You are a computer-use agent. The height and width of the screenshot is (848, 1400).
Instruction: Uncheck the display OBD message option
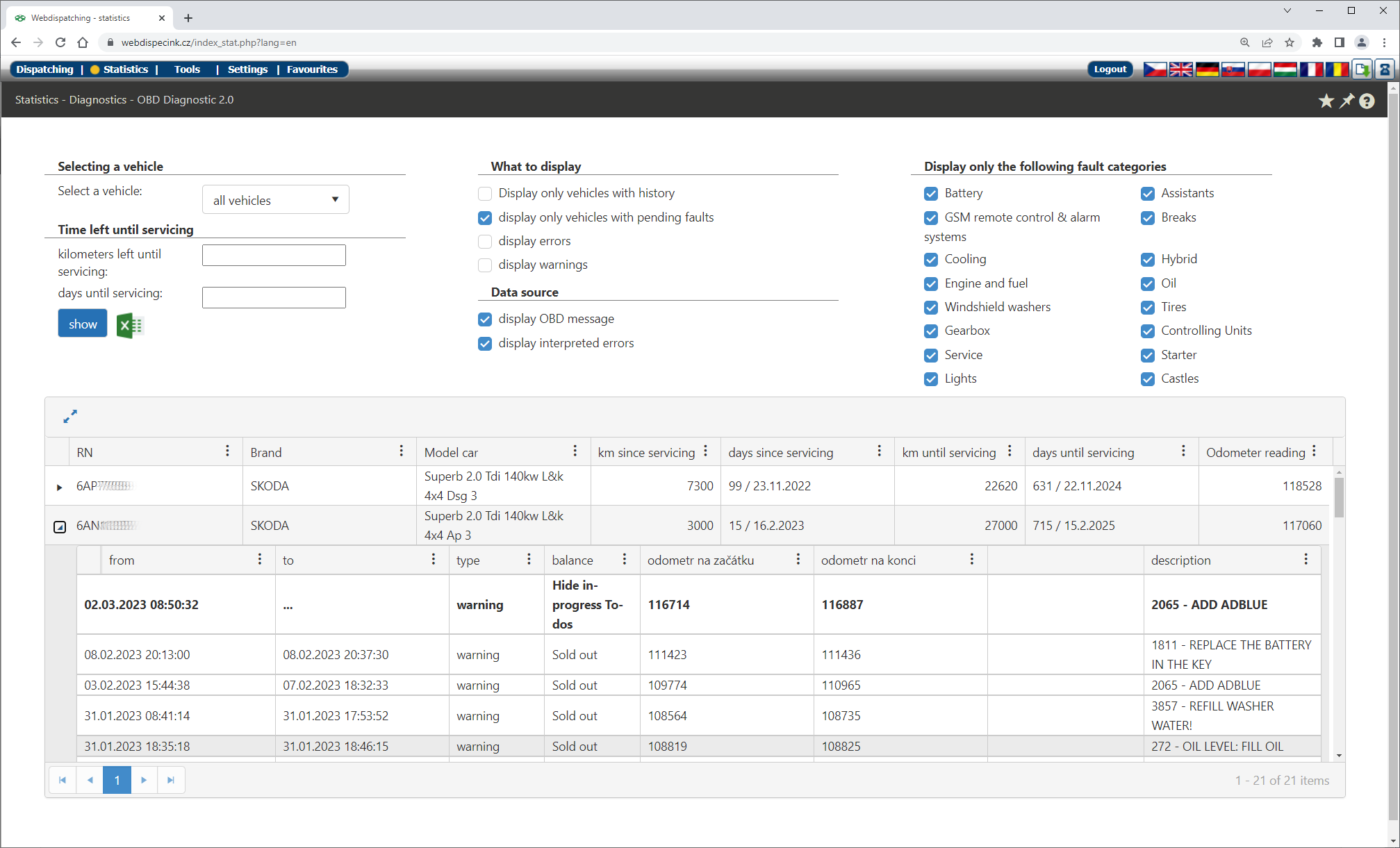tap(484, 319)
